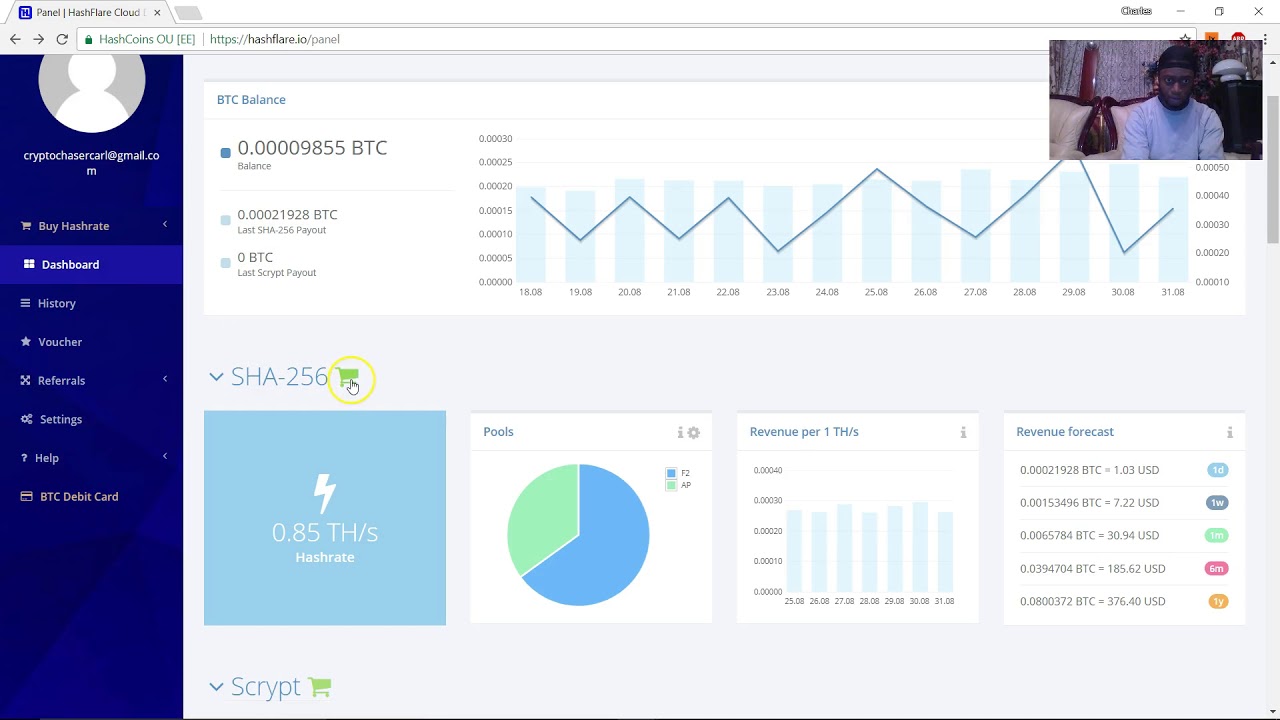Click the browser back arrow

coord(15,39)
